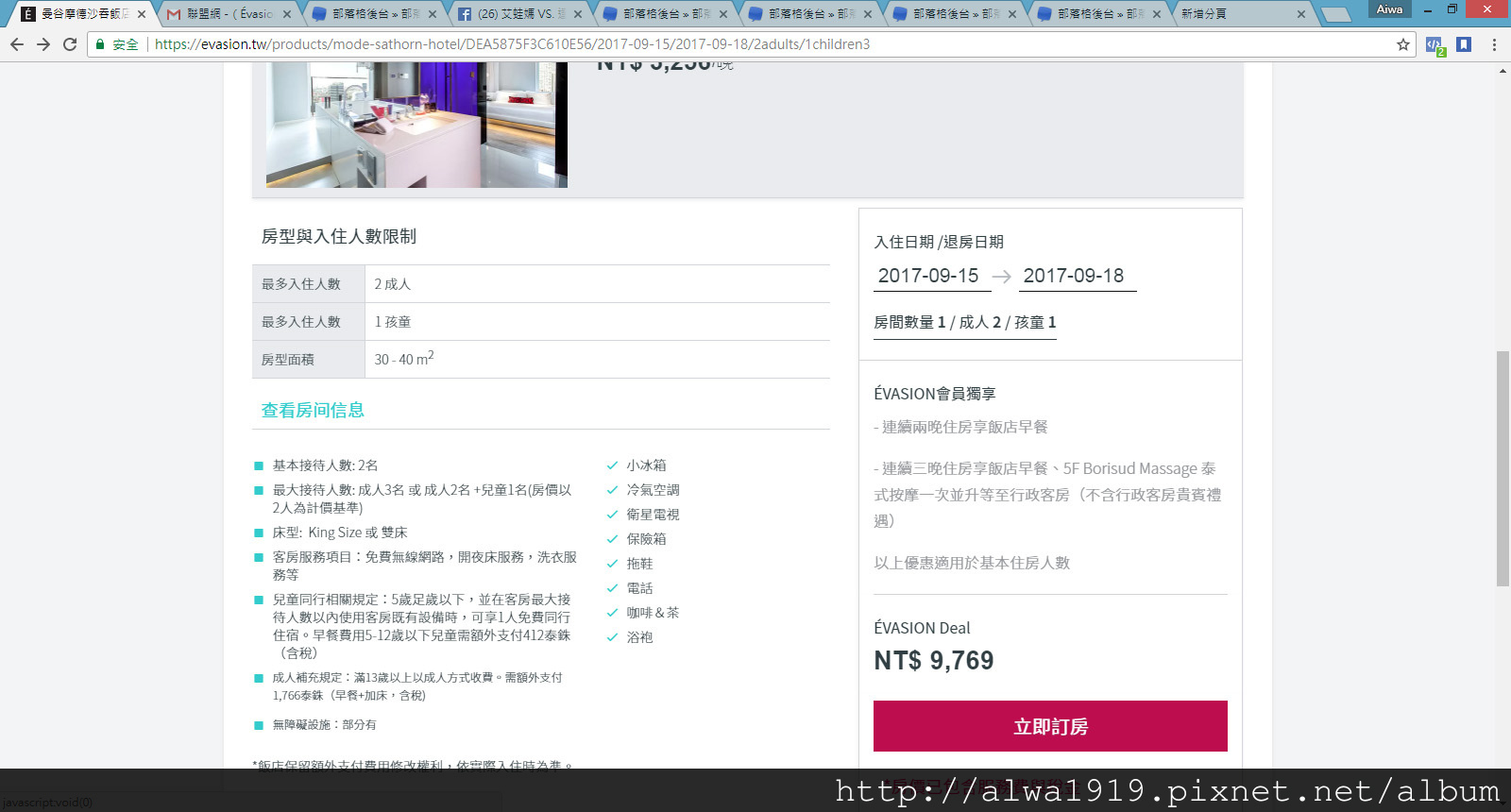This screenshot has width=1511, height=812.
Task: Select the 衛星電視 amenity
Action: 653,515
